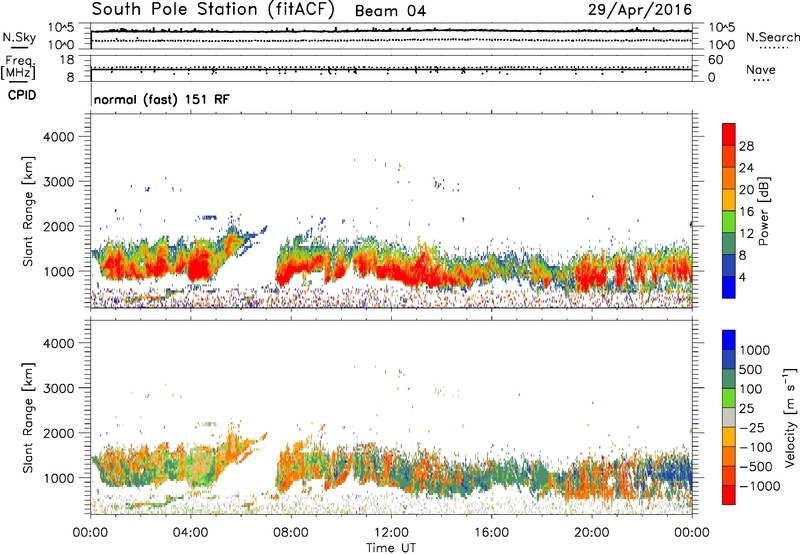
Task: Click the gray -25 to 25 Velocity colorbar segment
Action: pos(729,417)
